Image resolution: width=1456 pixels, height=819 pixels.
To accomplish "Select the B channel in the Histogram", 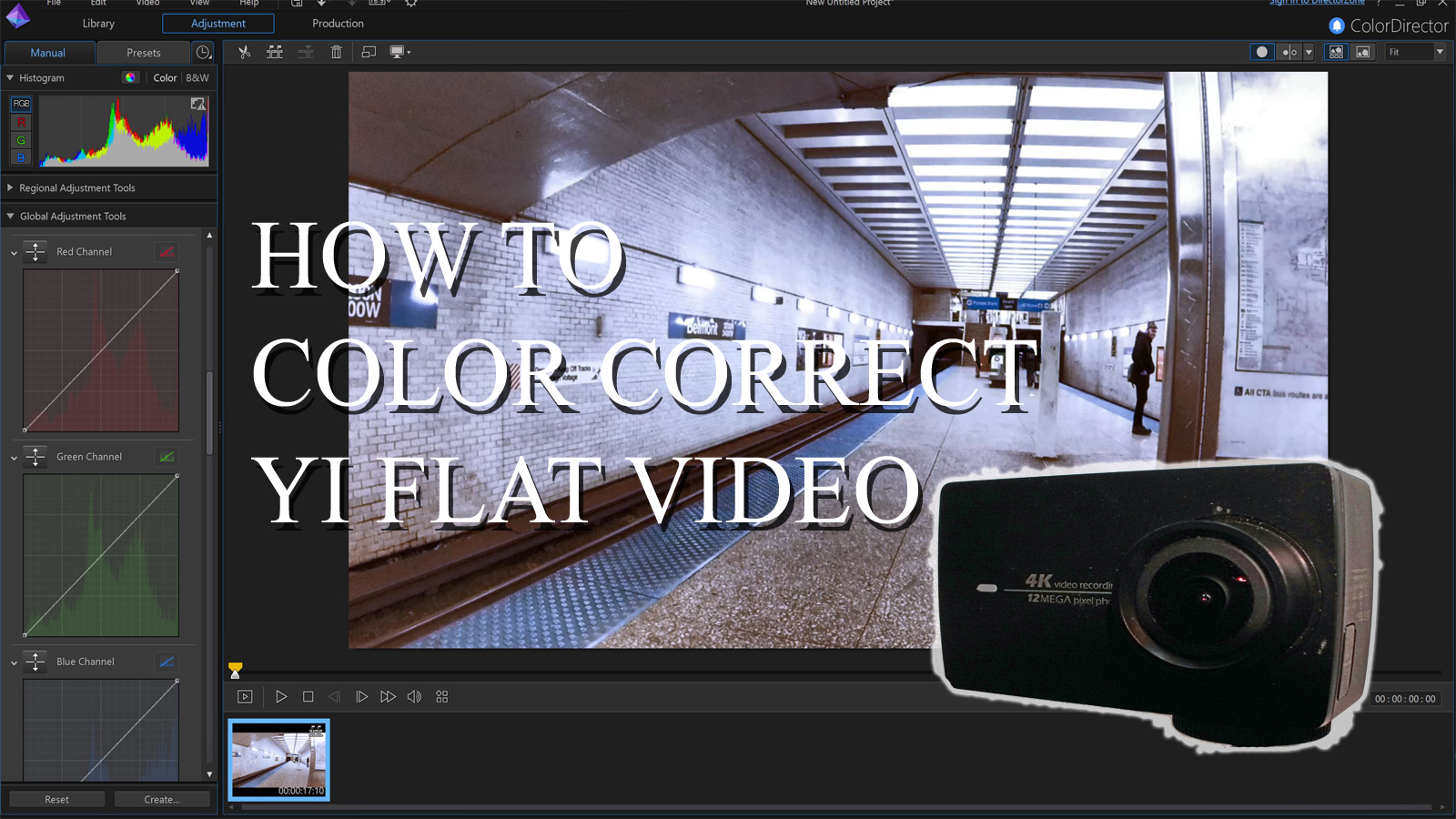I will [x=20, y=157].
